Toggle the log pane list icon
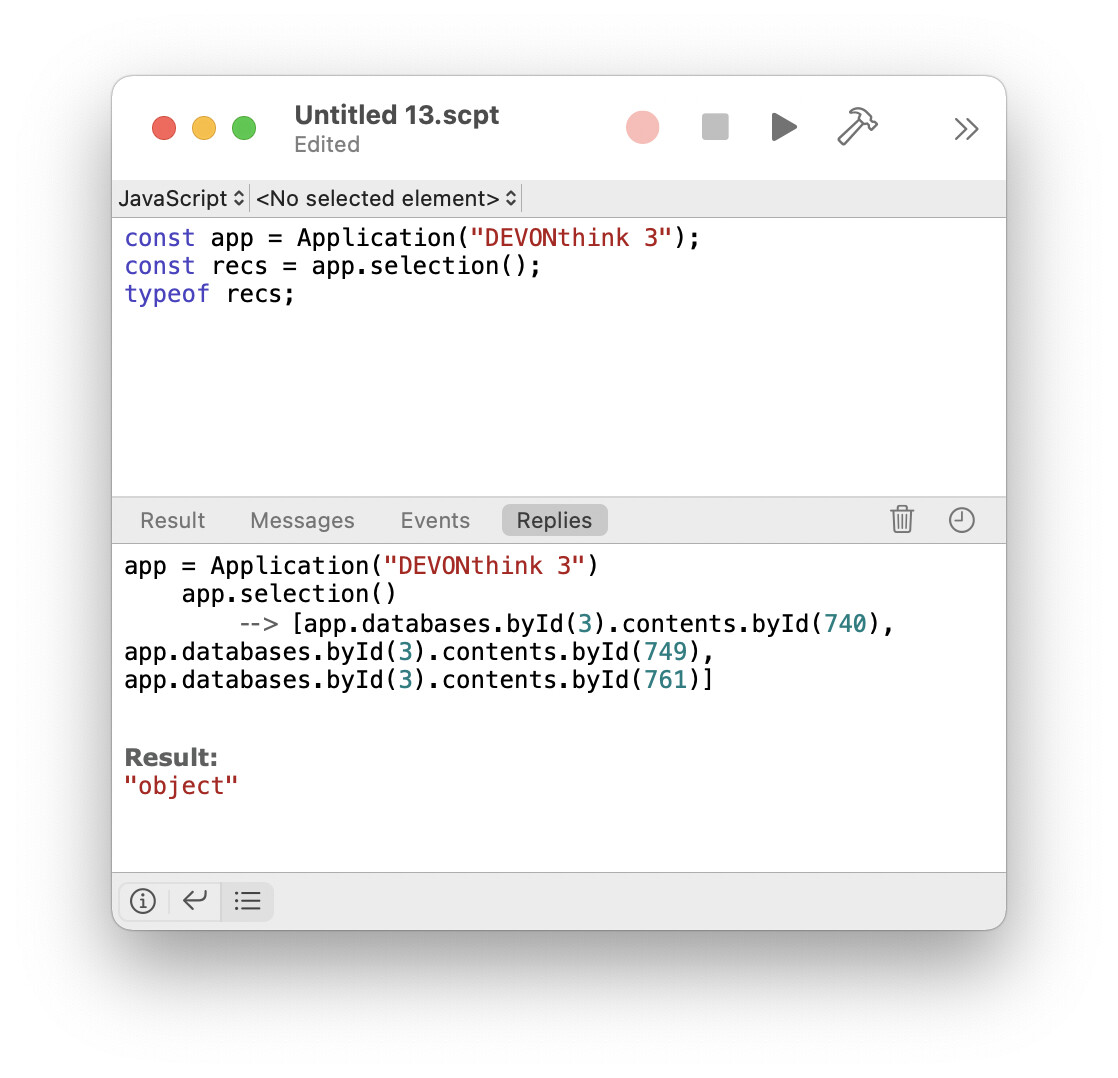 247,901
